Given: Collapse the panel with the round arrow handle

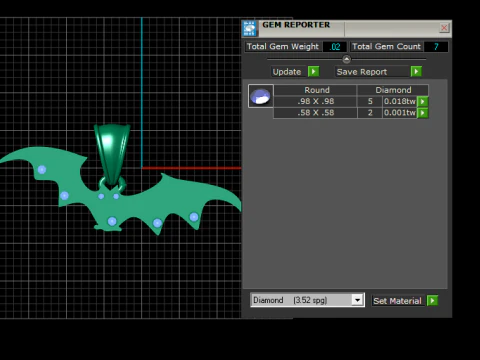Looking at the screenshot, I should (347, 59).
